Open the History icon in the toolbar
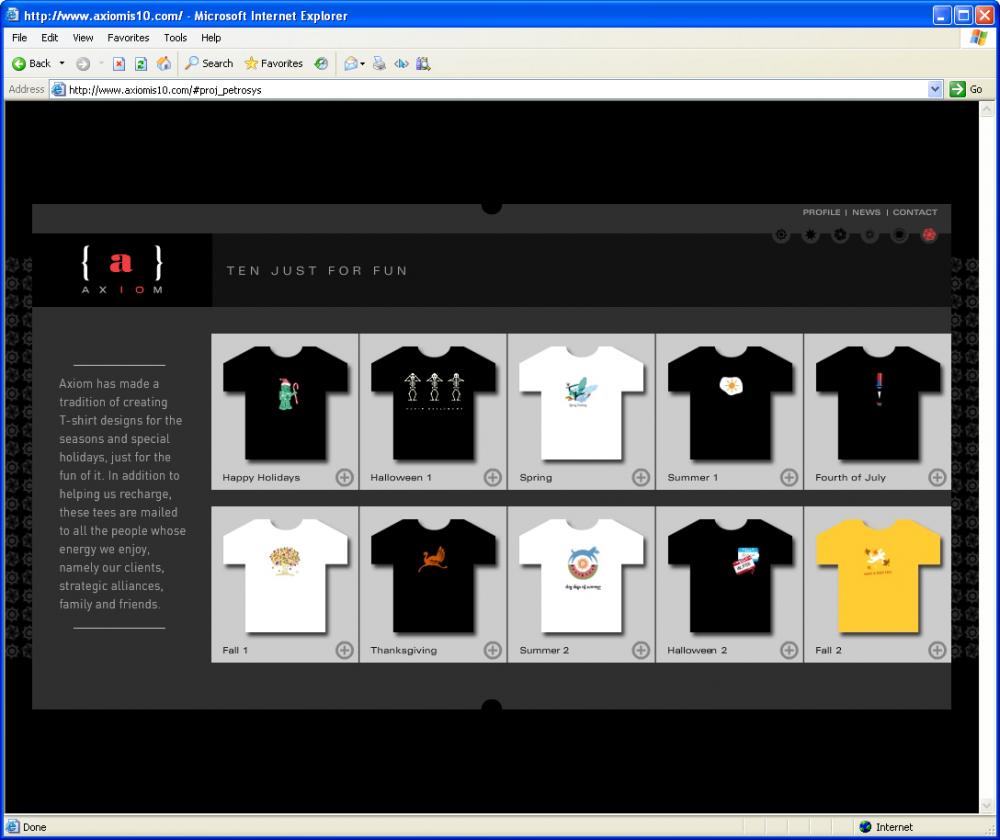Viewport: 1000px width, 840px height. pos(321,63)
